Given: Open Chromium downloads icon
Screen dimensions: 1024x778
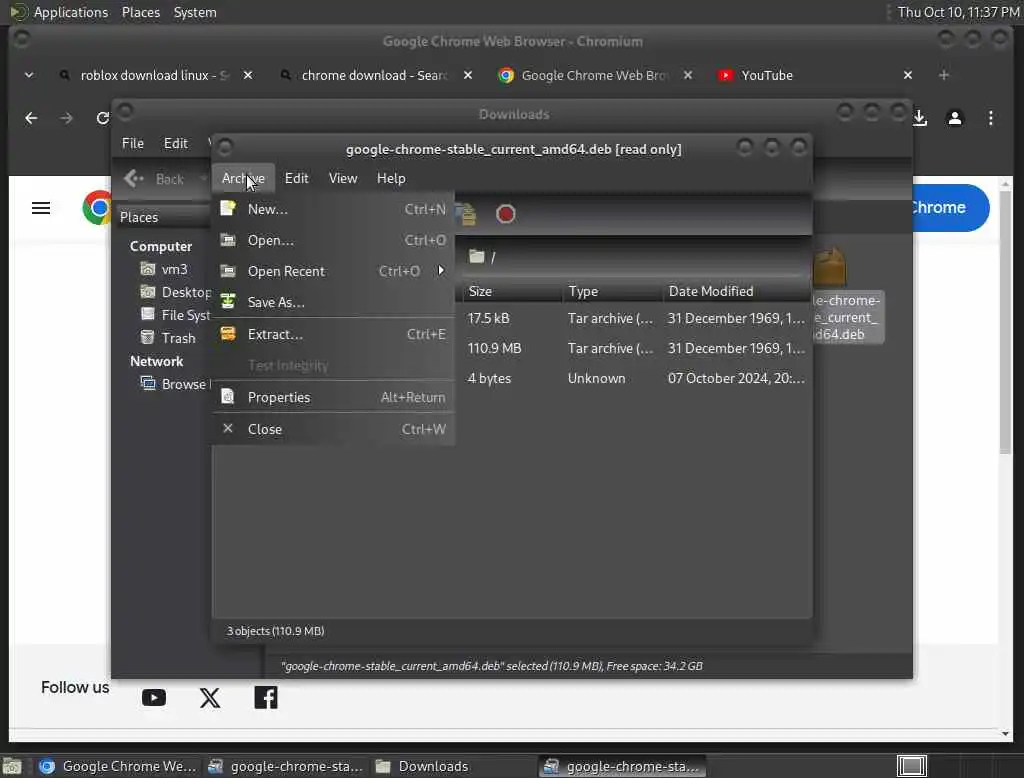Looking at the screenshot, I should pos(920,118).
